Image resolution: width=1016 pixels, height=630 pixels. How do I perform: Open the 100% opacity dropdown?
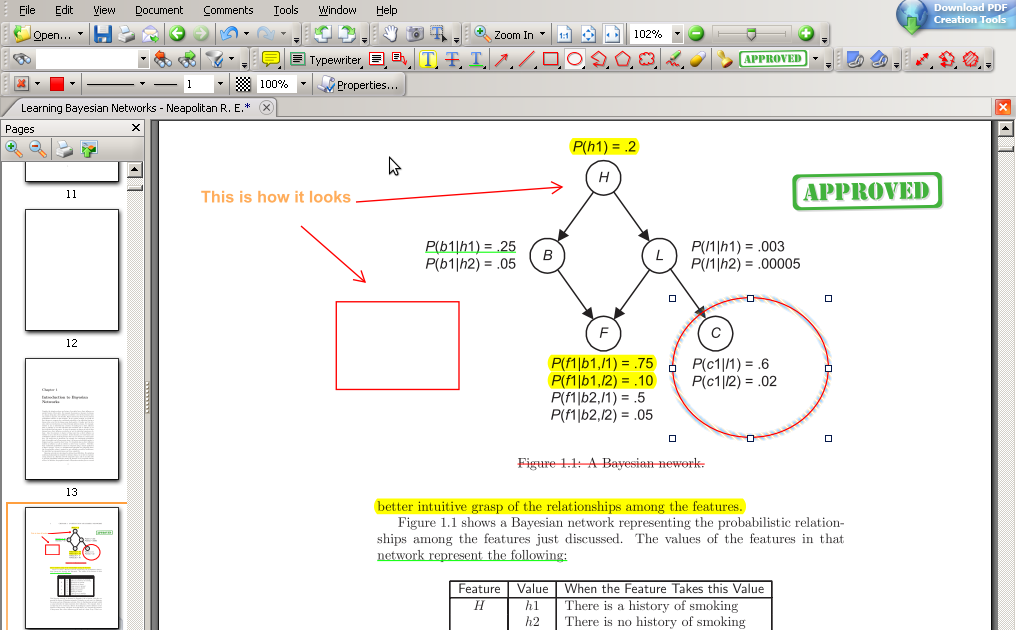(303, 84)
